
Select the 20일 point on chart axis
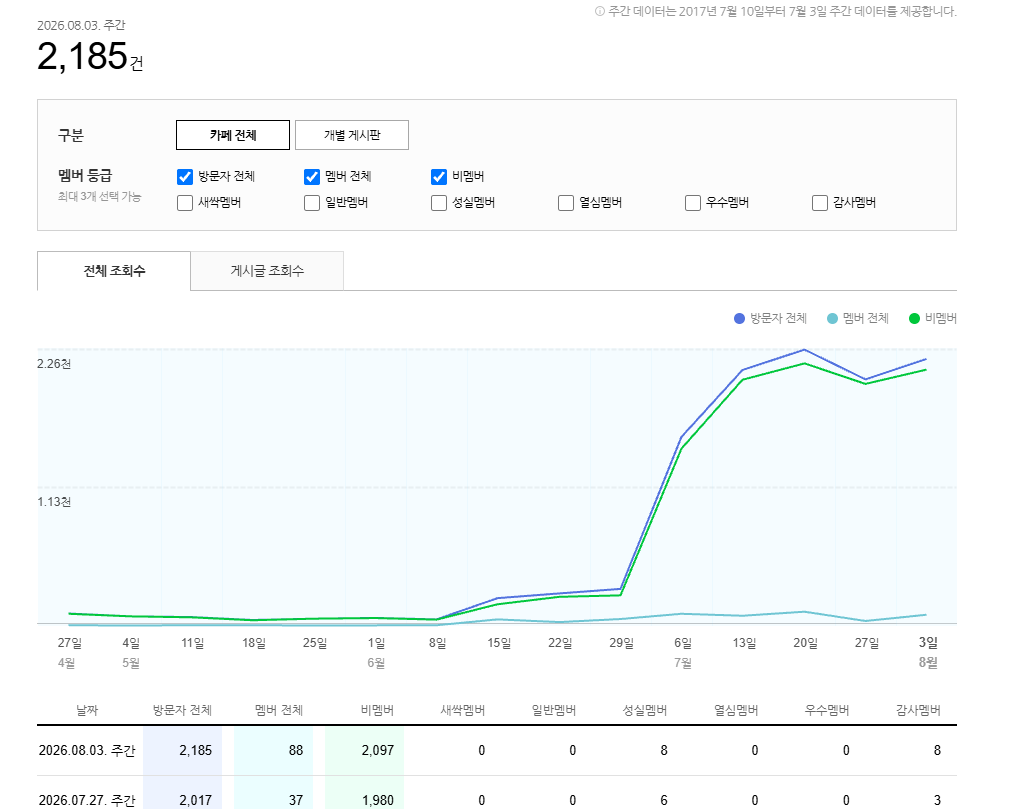pos(805,643)
